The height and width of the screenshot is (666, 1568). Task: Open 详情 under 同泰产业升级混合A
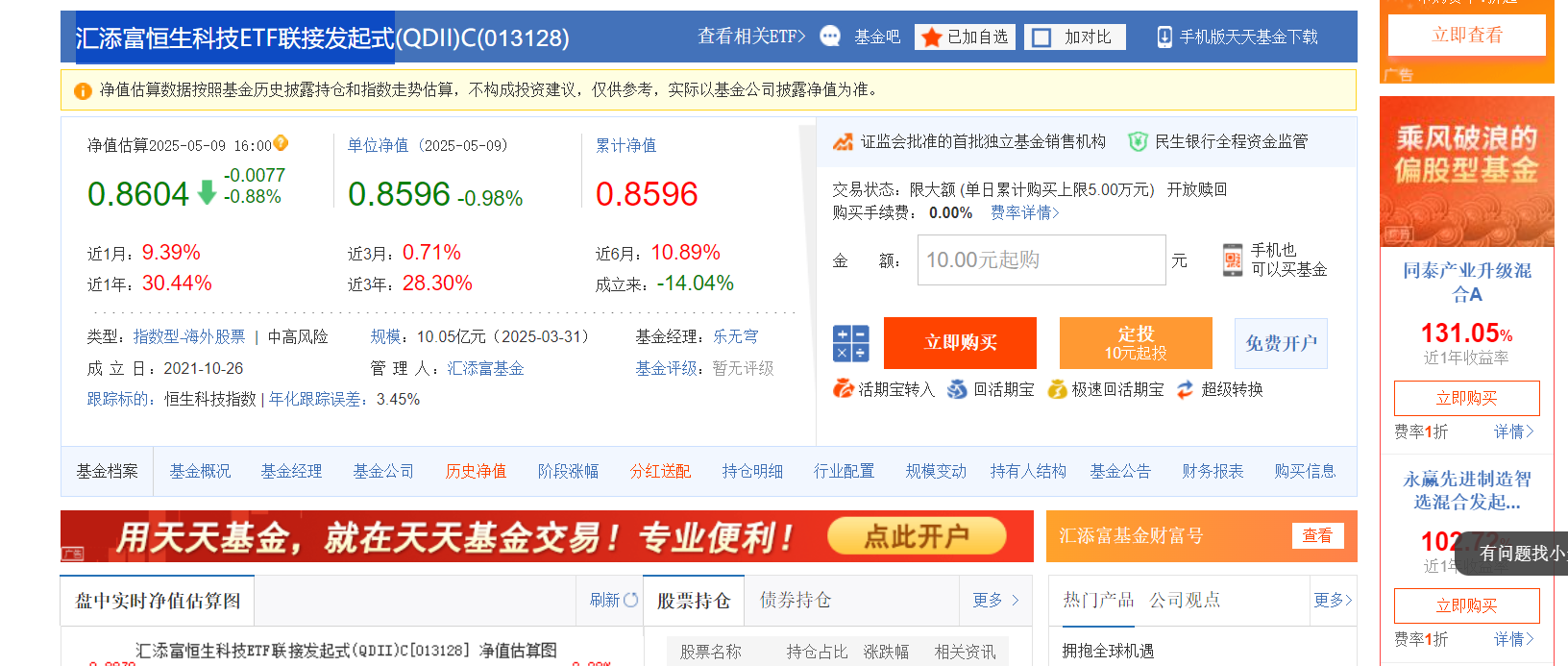[1514, 432]
